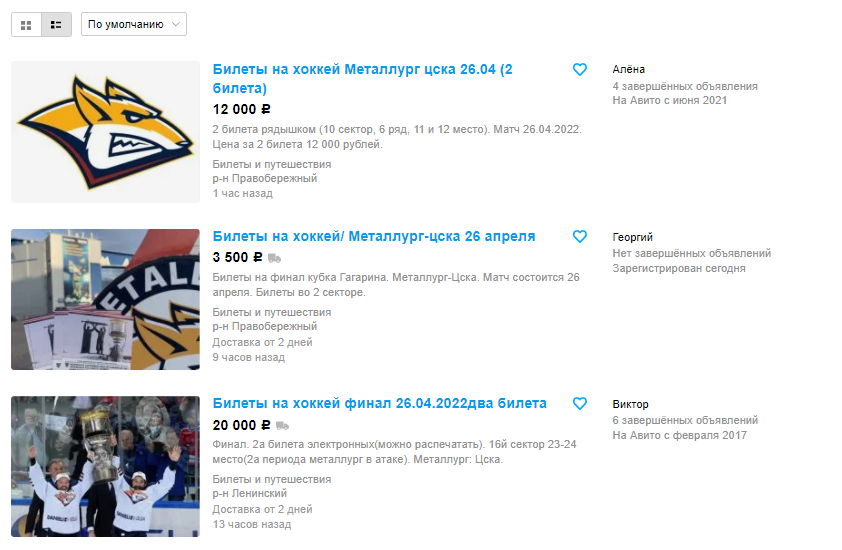Favorite the Виктор 20 000 ₽ listing
This screenshot has height=550, width=842.
(x=580, y=403)
